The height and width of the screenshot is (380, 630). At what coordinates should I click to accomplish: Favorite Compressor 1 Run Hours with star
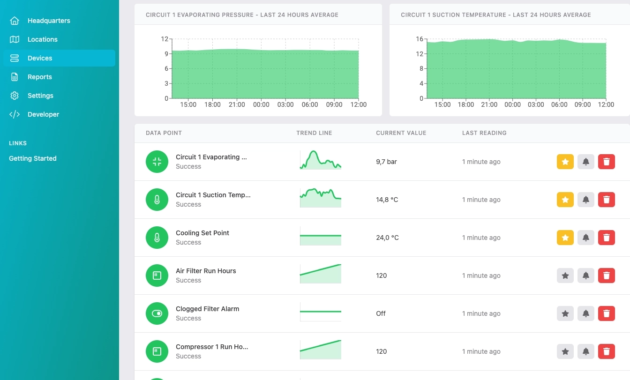[565, 351]
